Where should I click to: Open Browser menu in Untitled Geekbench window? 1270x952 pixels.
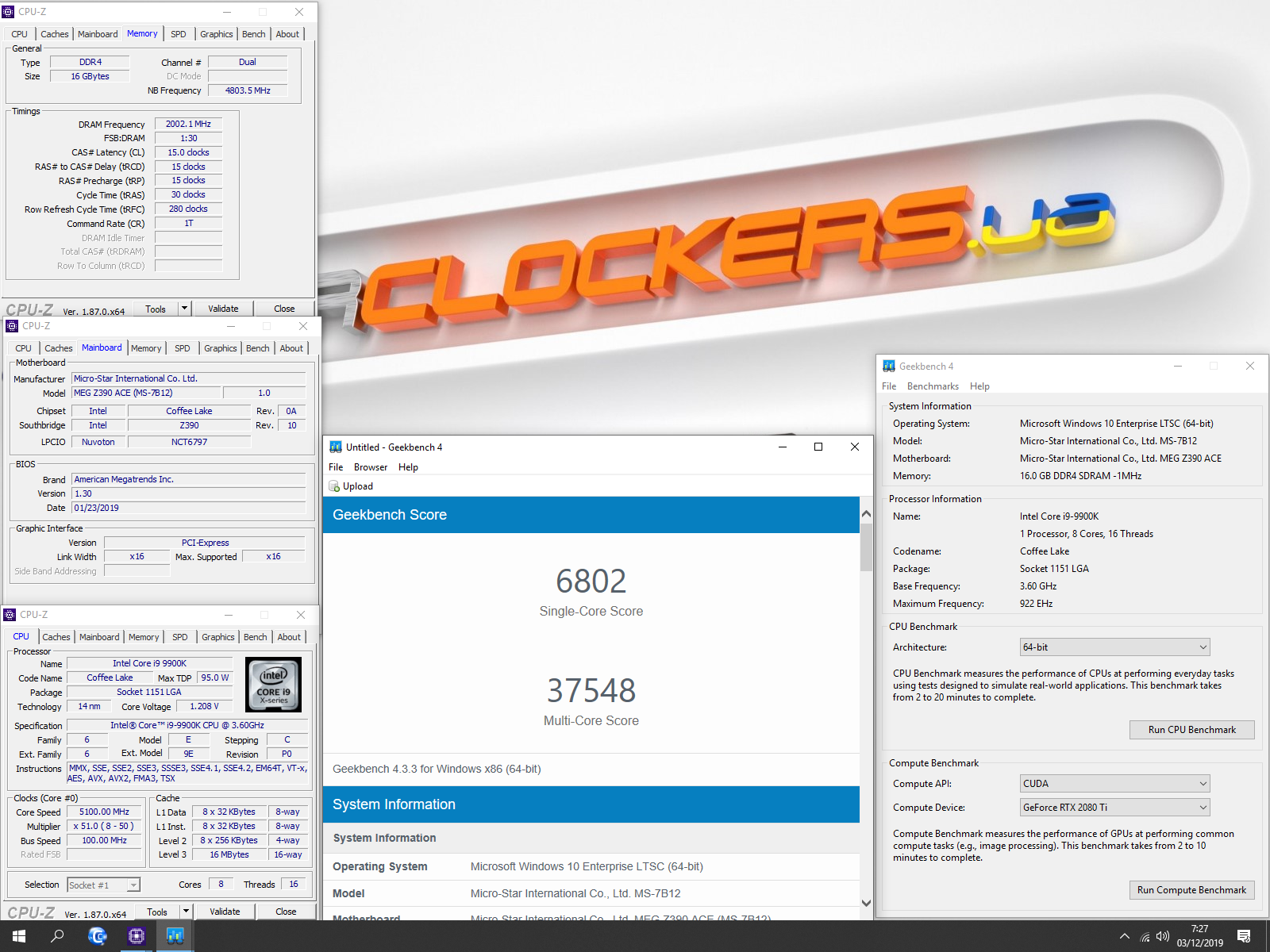(371, 467)
